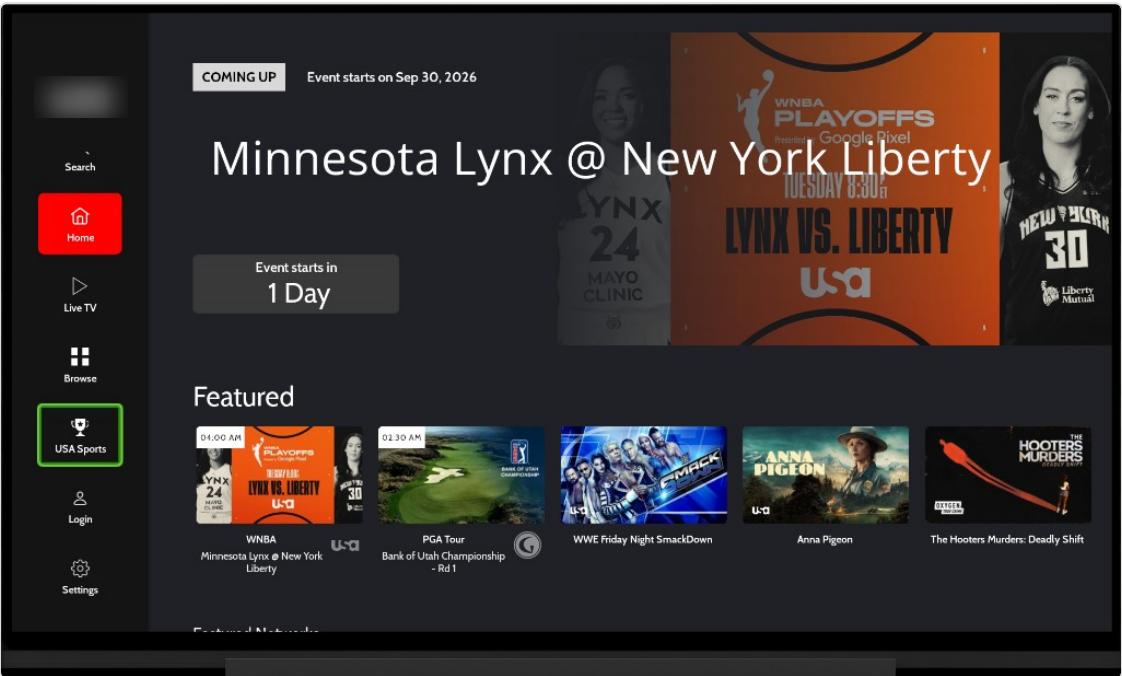Click the WNBA Playoffs hero banner image
Image resolution: width=1122 pixels, height=676 pixels.
[834, 189]
